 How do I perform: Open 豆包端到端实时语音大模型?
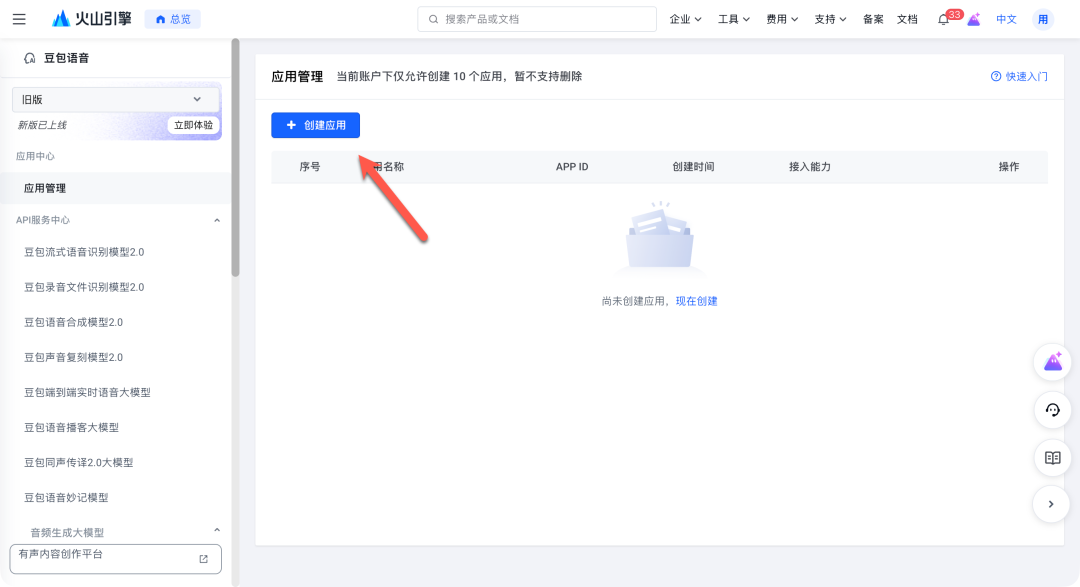pyautogui.click(x=87, y=393)
